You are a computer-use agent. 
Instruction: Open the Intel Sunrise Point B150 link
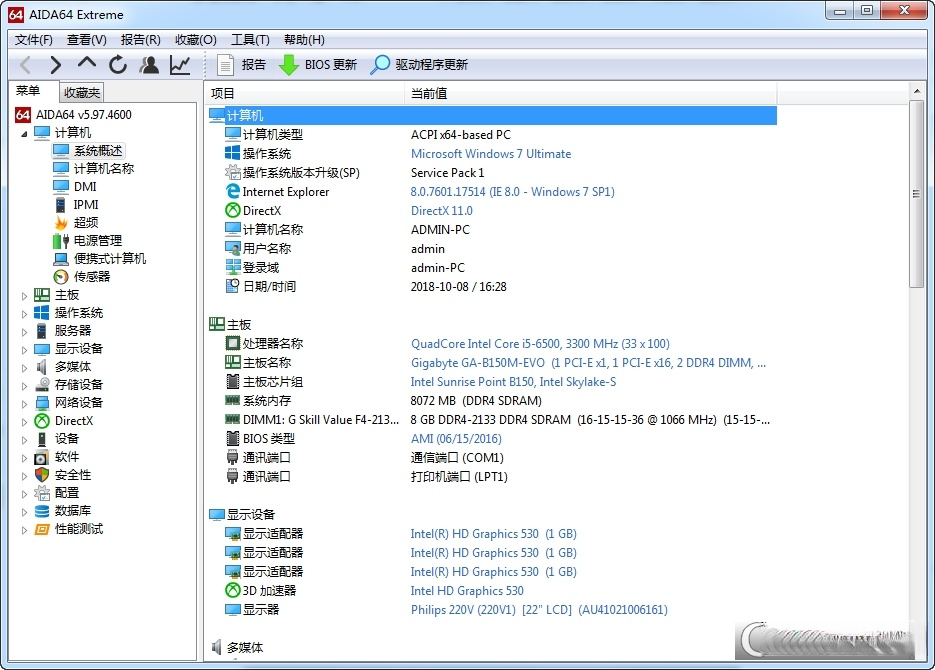pos(513,382)
